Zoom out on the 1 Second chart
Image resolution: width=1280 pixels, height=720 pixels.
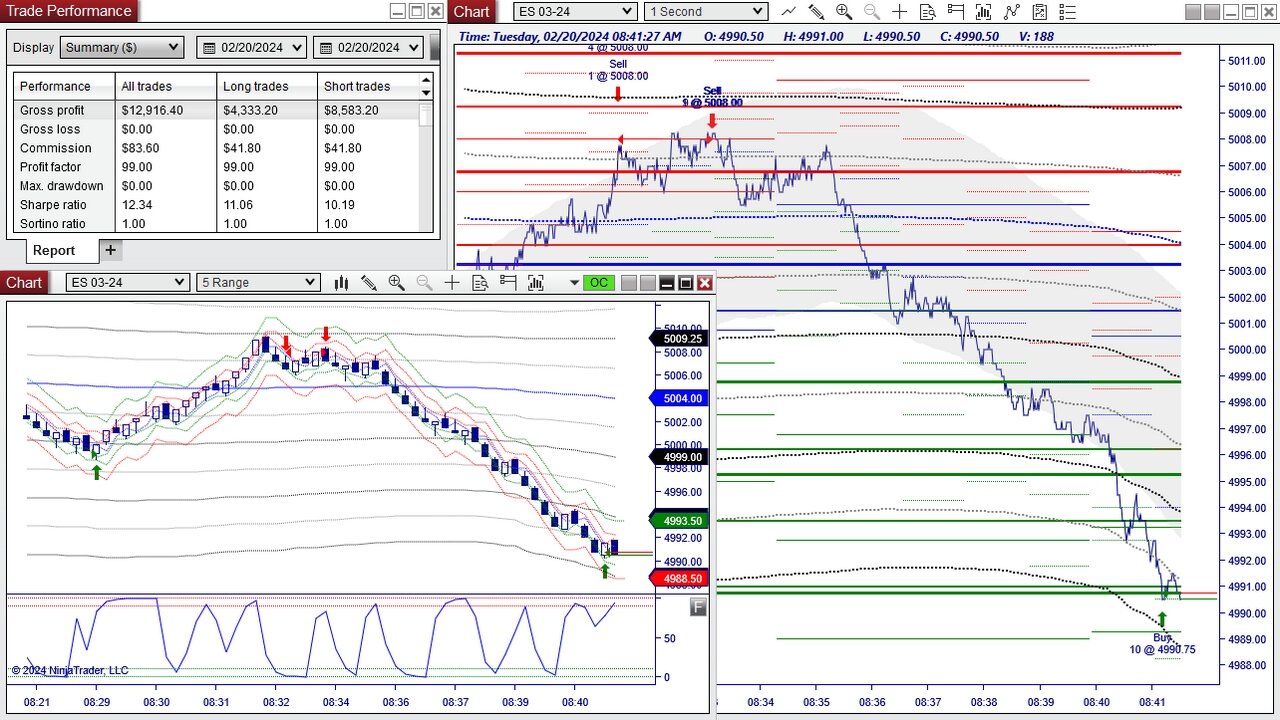click(x=872, y=12)
